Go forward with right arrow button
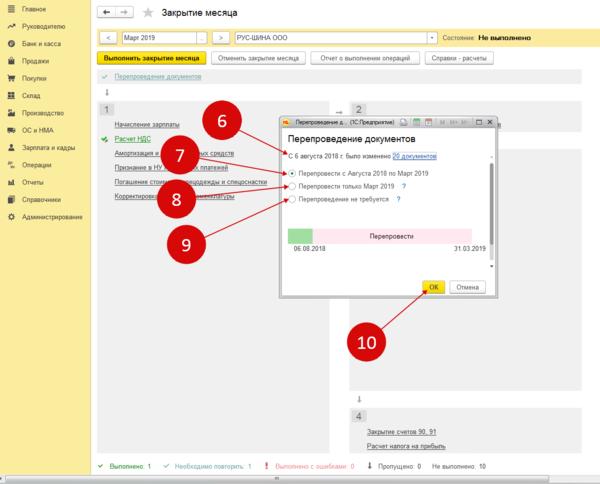 [x=124, y=12]
